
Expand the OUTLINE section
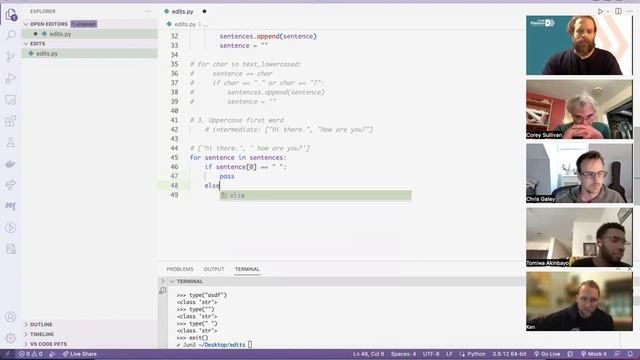90,324
